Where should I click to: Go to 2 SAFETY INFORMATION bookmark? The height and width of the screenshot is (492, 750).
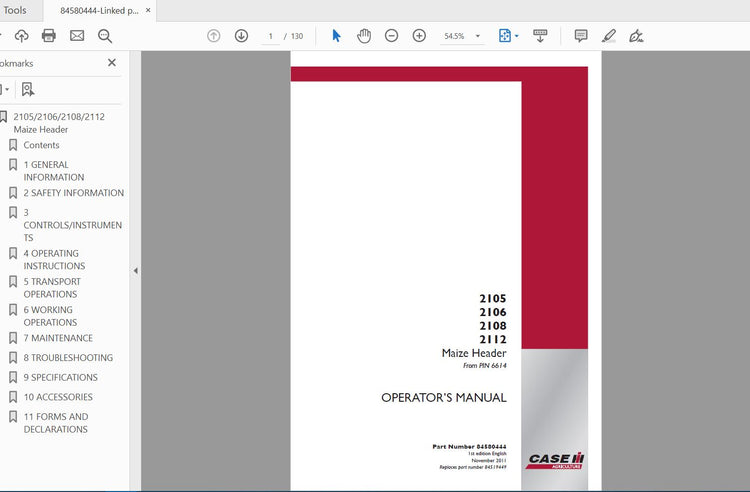coord(74,193)
